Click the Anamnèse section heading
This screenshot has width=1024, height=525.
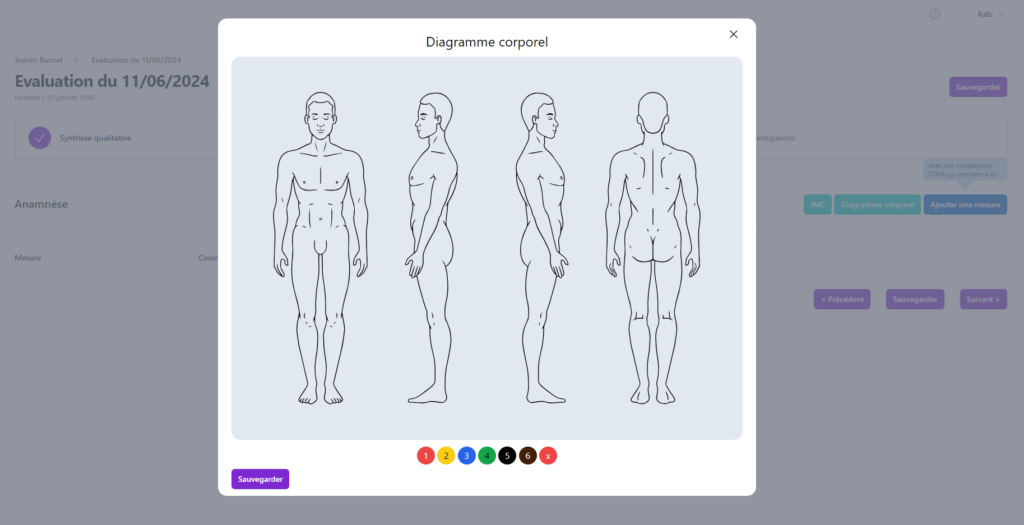click(x=41, y=204)
